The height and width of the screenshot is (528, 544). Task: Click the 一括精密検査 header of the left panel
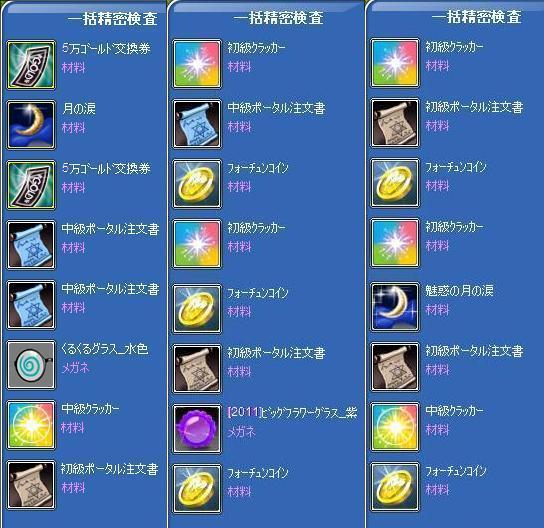pos(112,19)
